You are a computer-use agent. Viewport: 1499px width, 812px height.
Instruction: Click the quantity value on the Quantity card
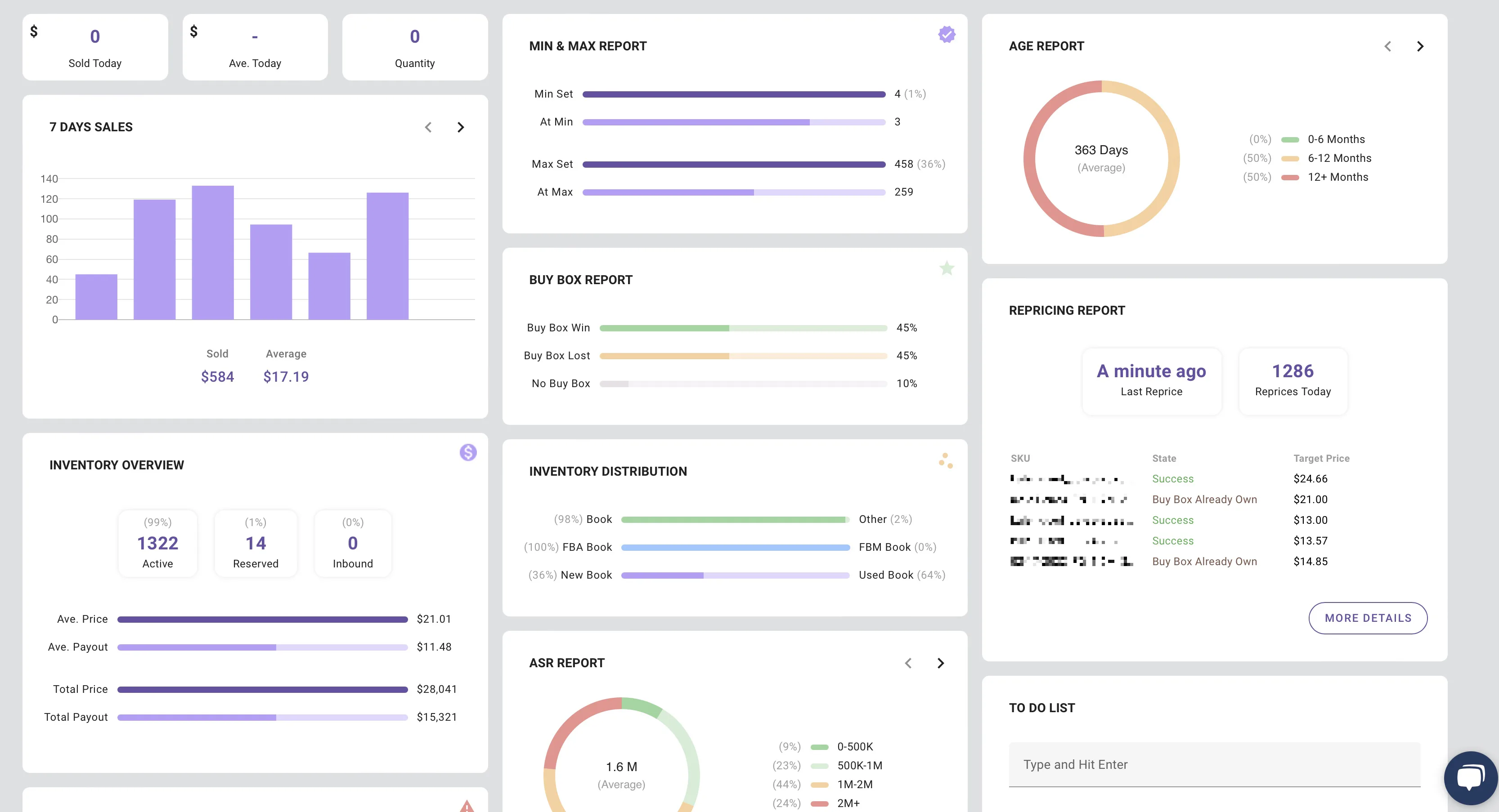[414, 37]
